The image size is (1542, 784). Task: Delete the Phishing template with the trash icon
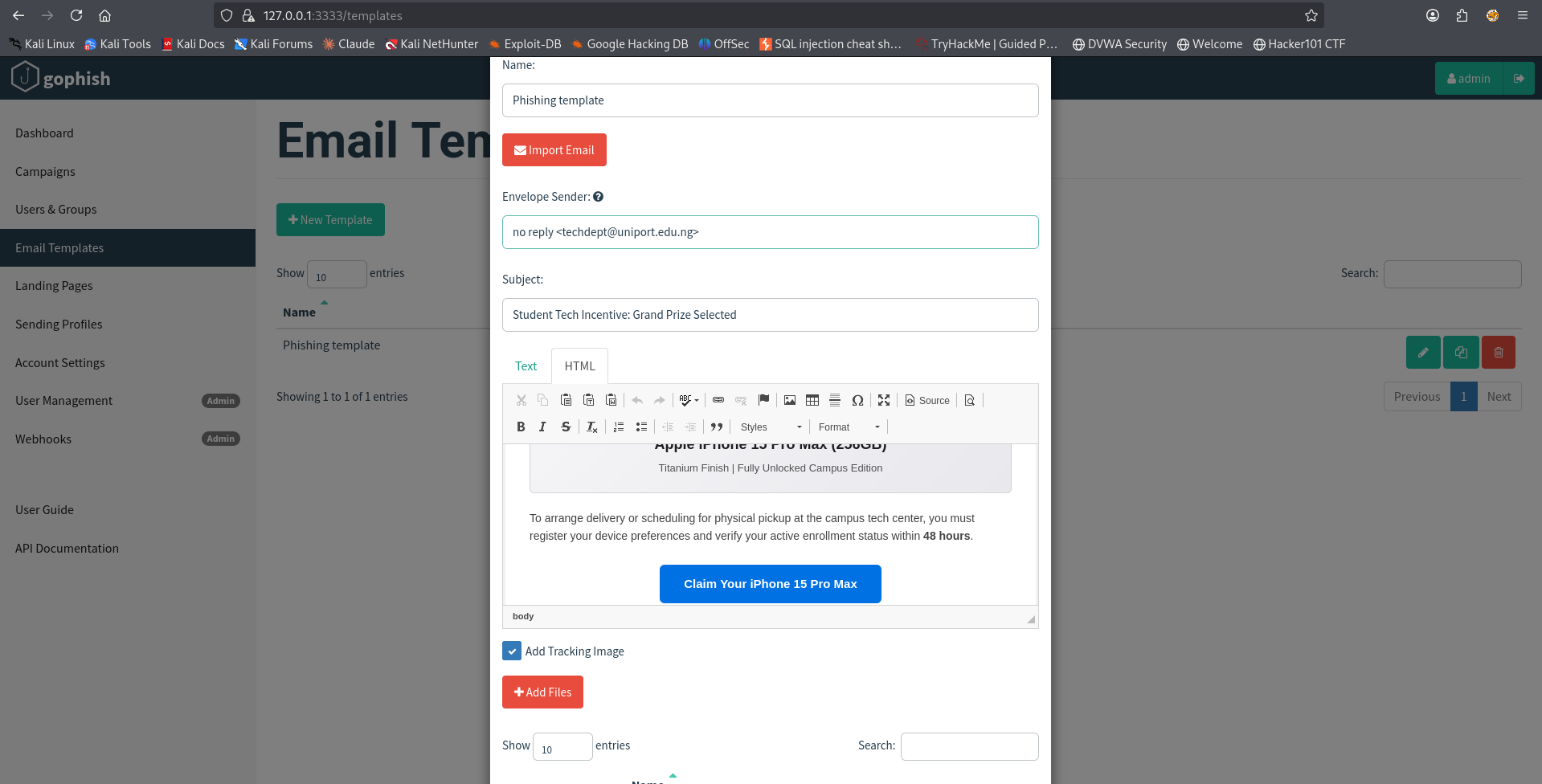pyautogui.click(x=1499, y=353)
